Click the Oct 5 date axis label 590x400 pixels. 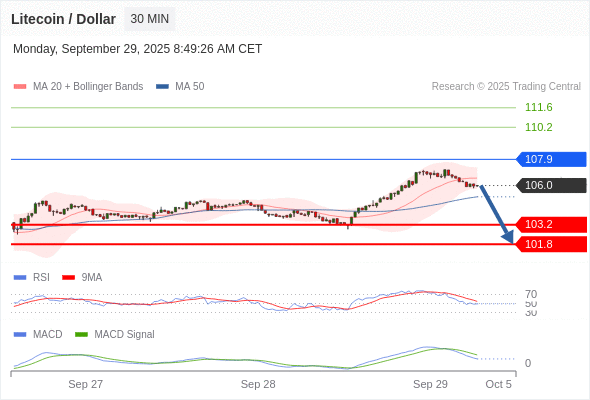(499, 384)
